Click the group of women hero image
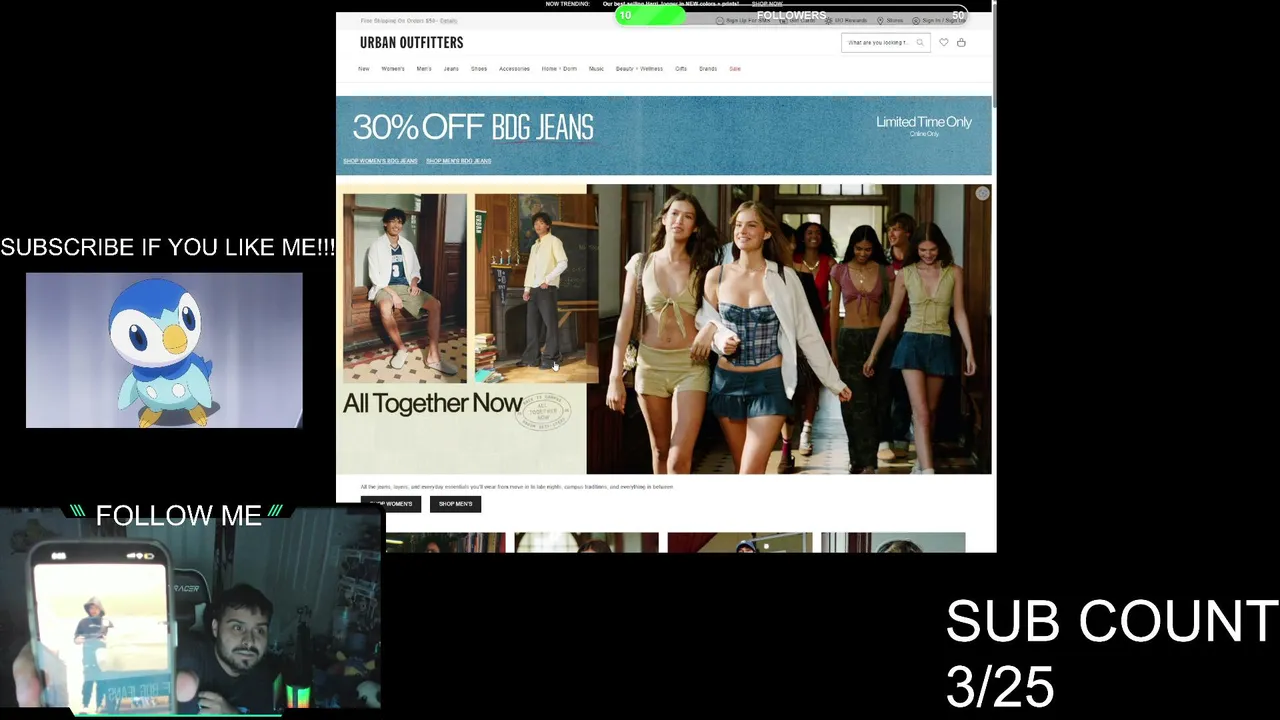Screen dimensions: 1280x720 click(x=789, y=329)
